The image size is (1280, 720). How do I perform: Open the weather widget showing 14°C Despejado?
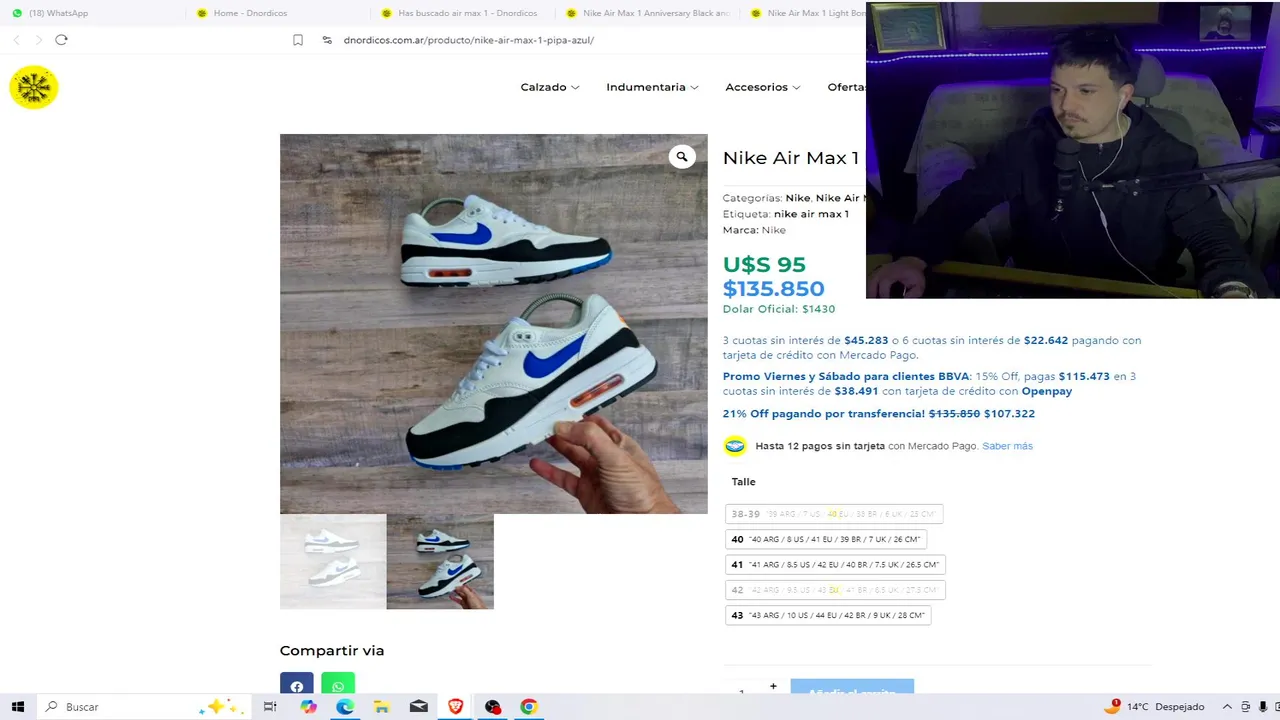[x=1155, y=707]
